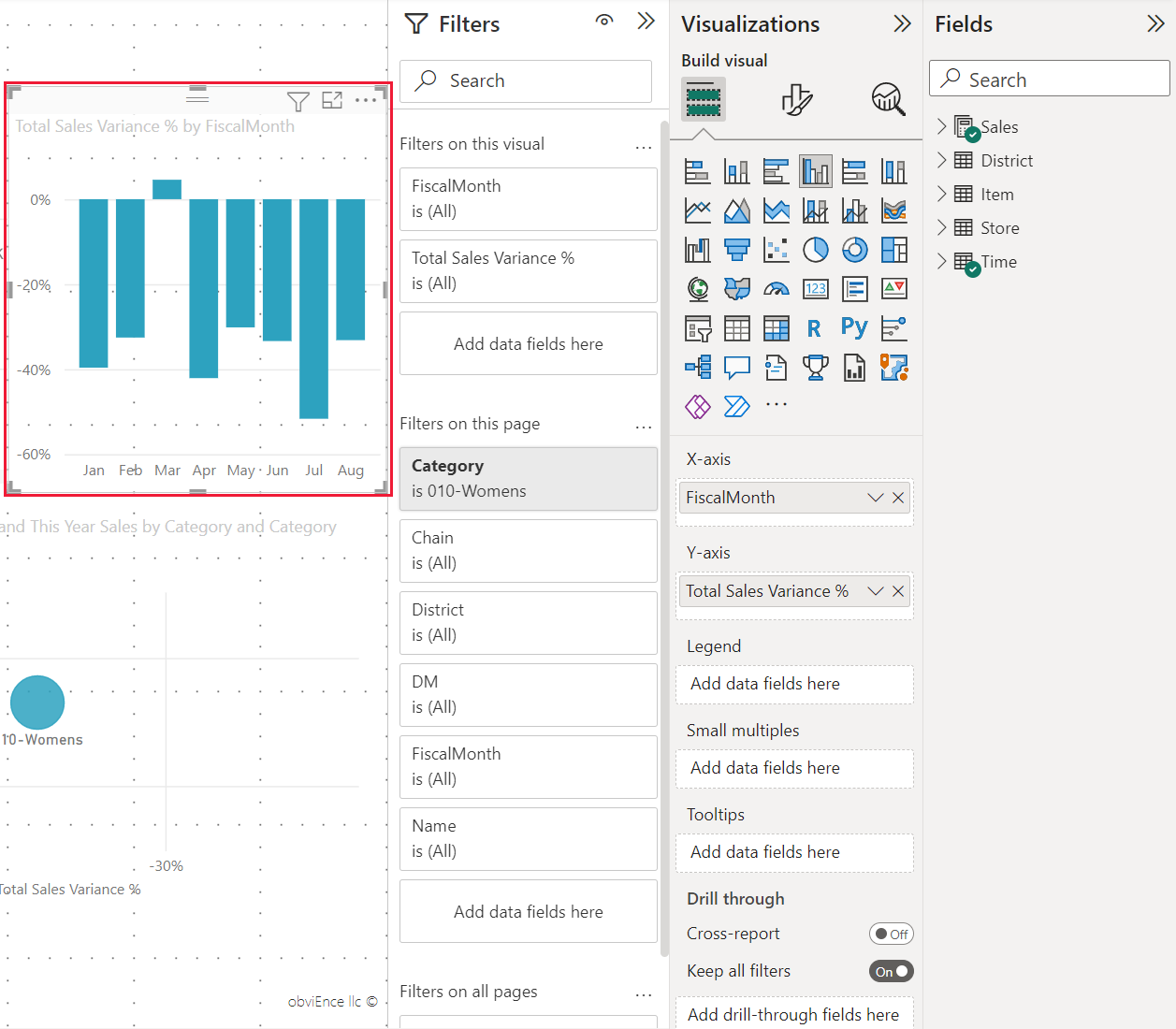Select the Stacked column chart visual
The width and height of the screenshot is (1176, 1029).
pyautogui.click(x=737, y=171)
